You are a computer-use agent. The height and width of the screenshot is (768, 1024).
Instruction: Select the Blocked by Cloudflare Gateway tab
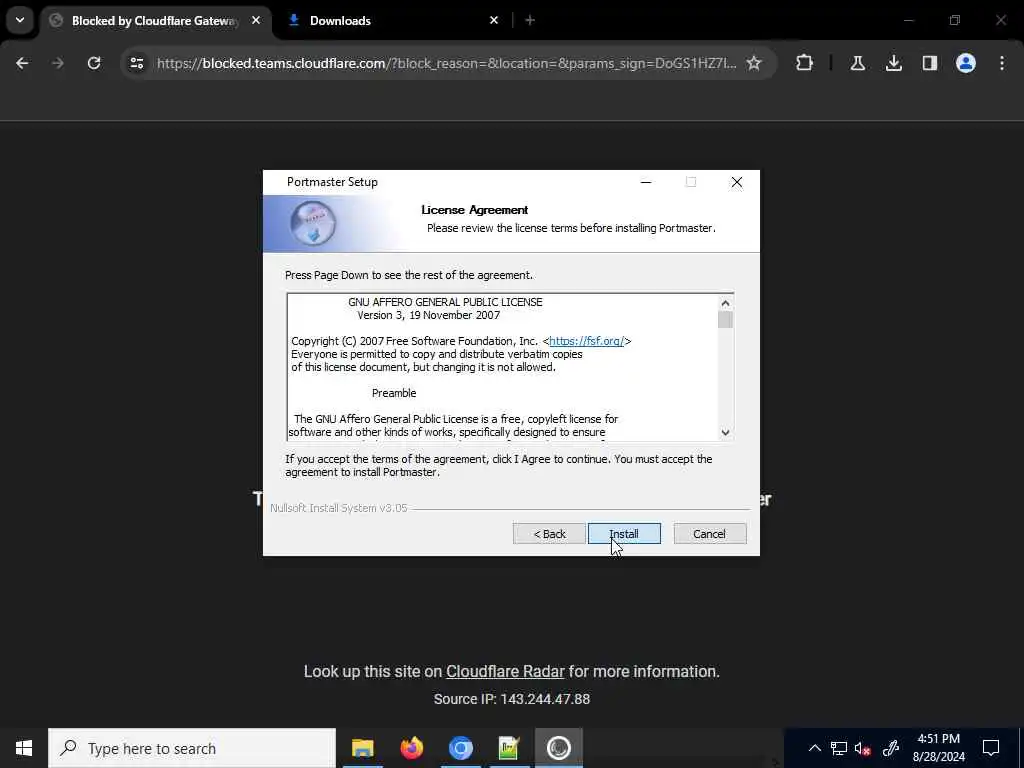[x=155, y=21]
